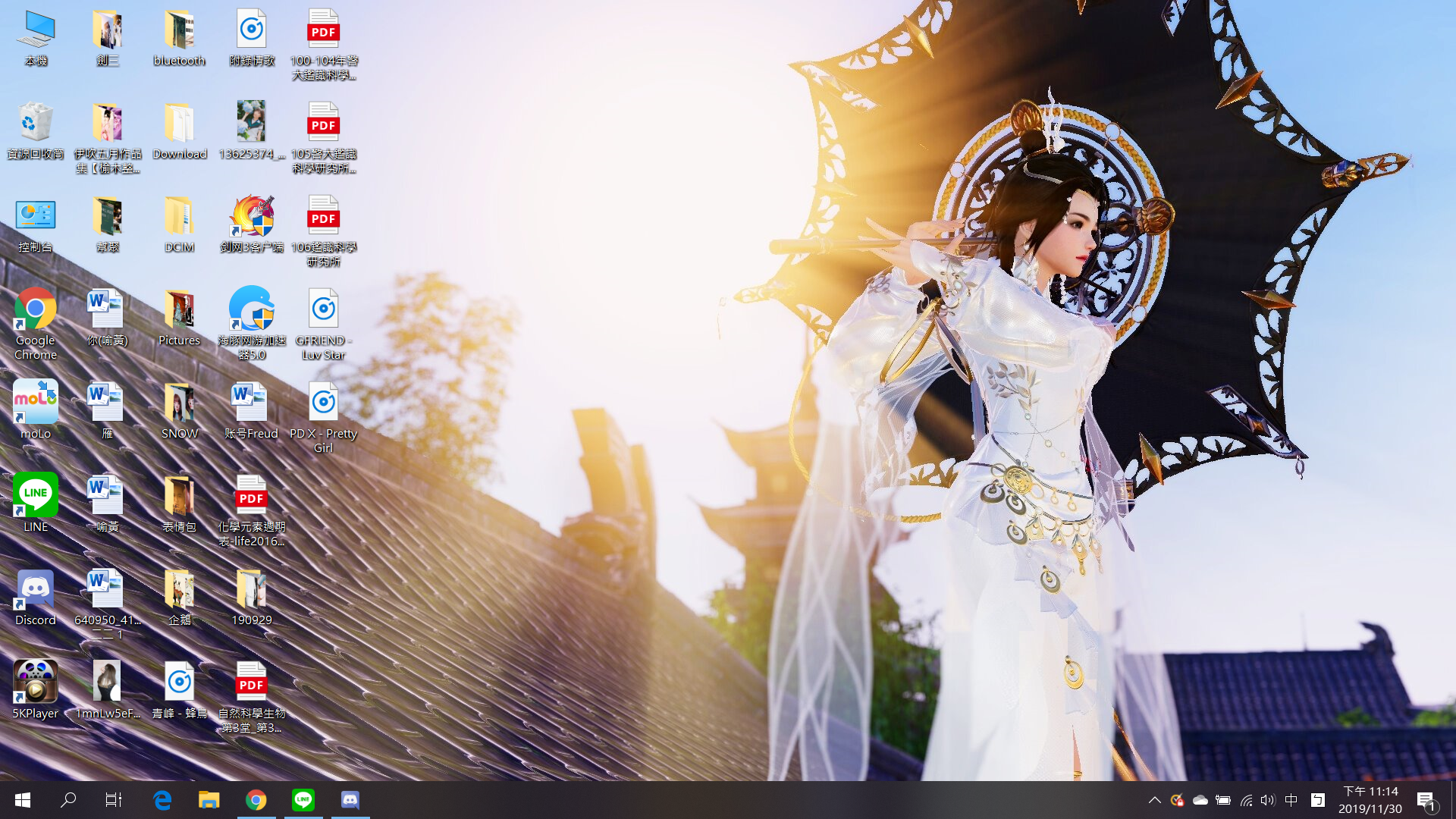Open the security alert tray icon
This screenshot has height=819, width=1456.
point(1177,800)
